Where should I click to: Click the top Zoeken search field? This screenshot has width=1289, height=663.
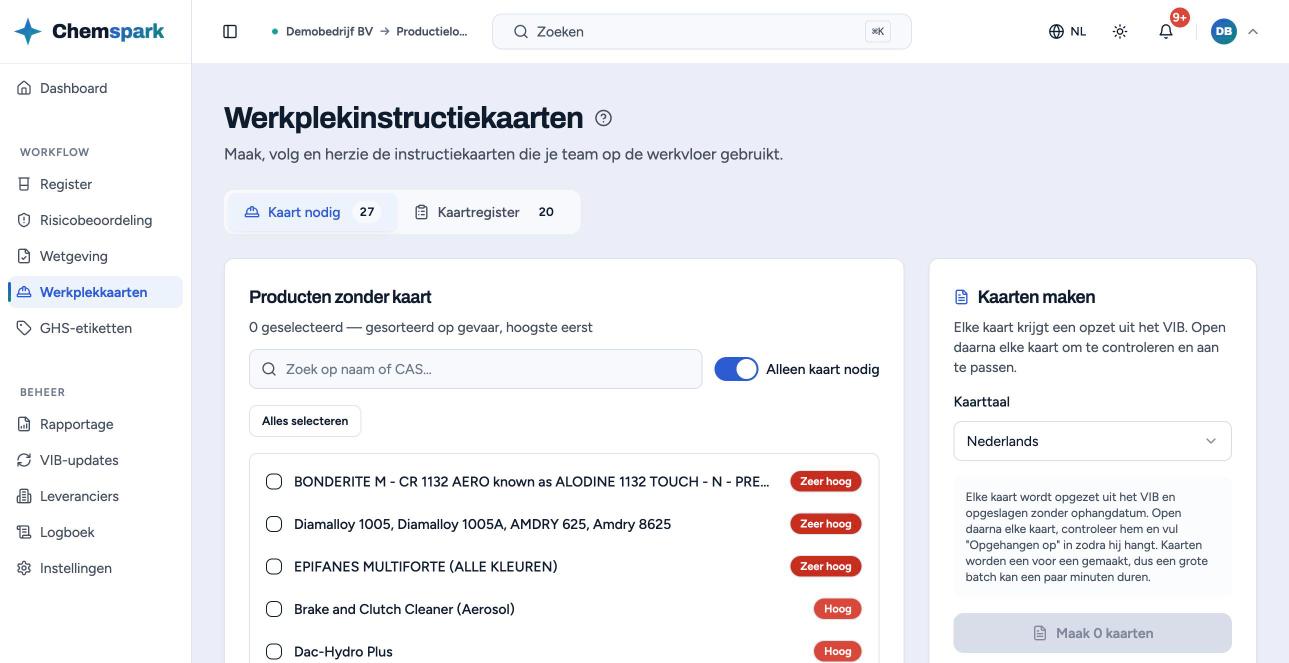pos(701,31)
